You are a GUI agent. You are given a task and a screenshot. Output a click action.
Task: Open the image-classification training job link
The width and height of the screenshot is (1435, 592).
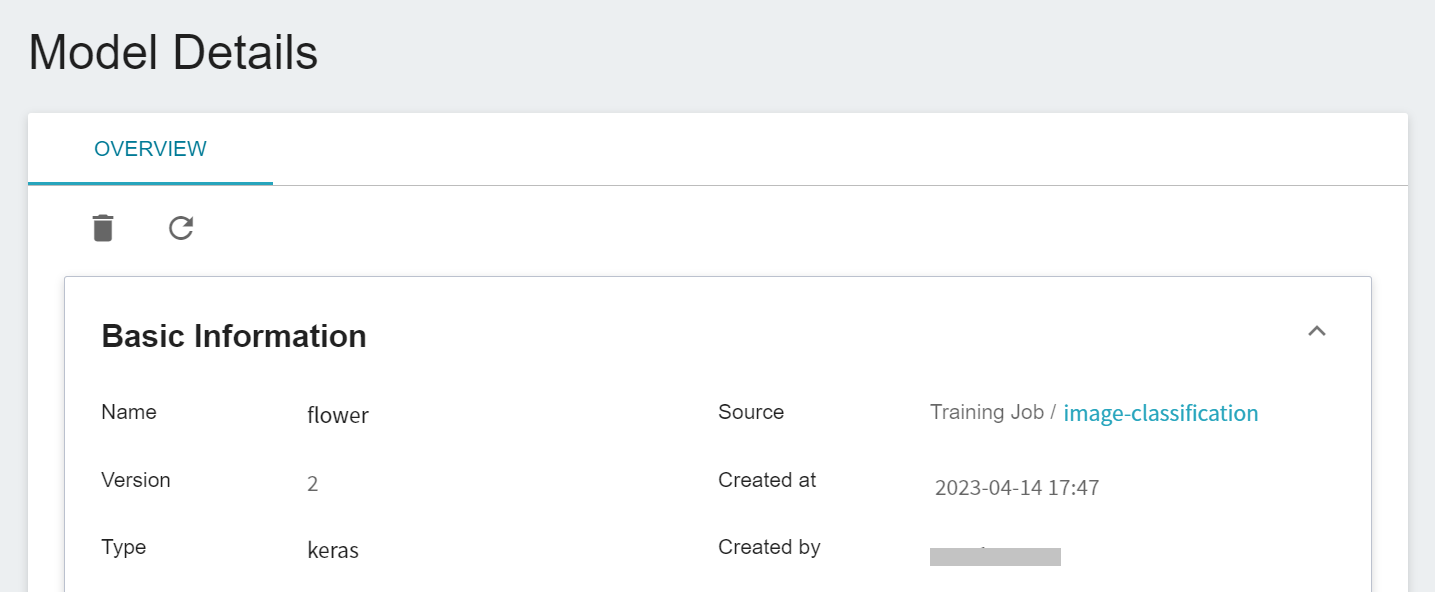coord(1160,413)
